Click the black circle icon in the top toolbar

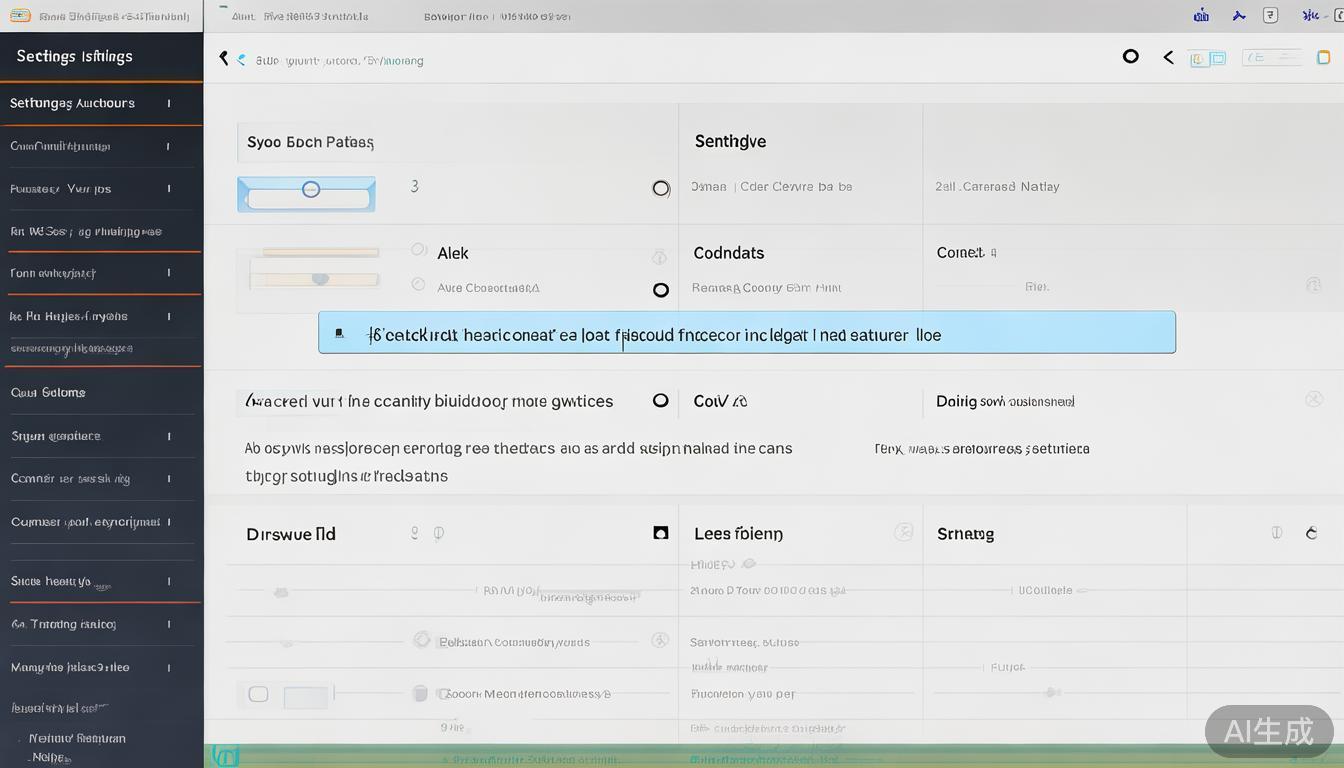tap(1130, 57)
